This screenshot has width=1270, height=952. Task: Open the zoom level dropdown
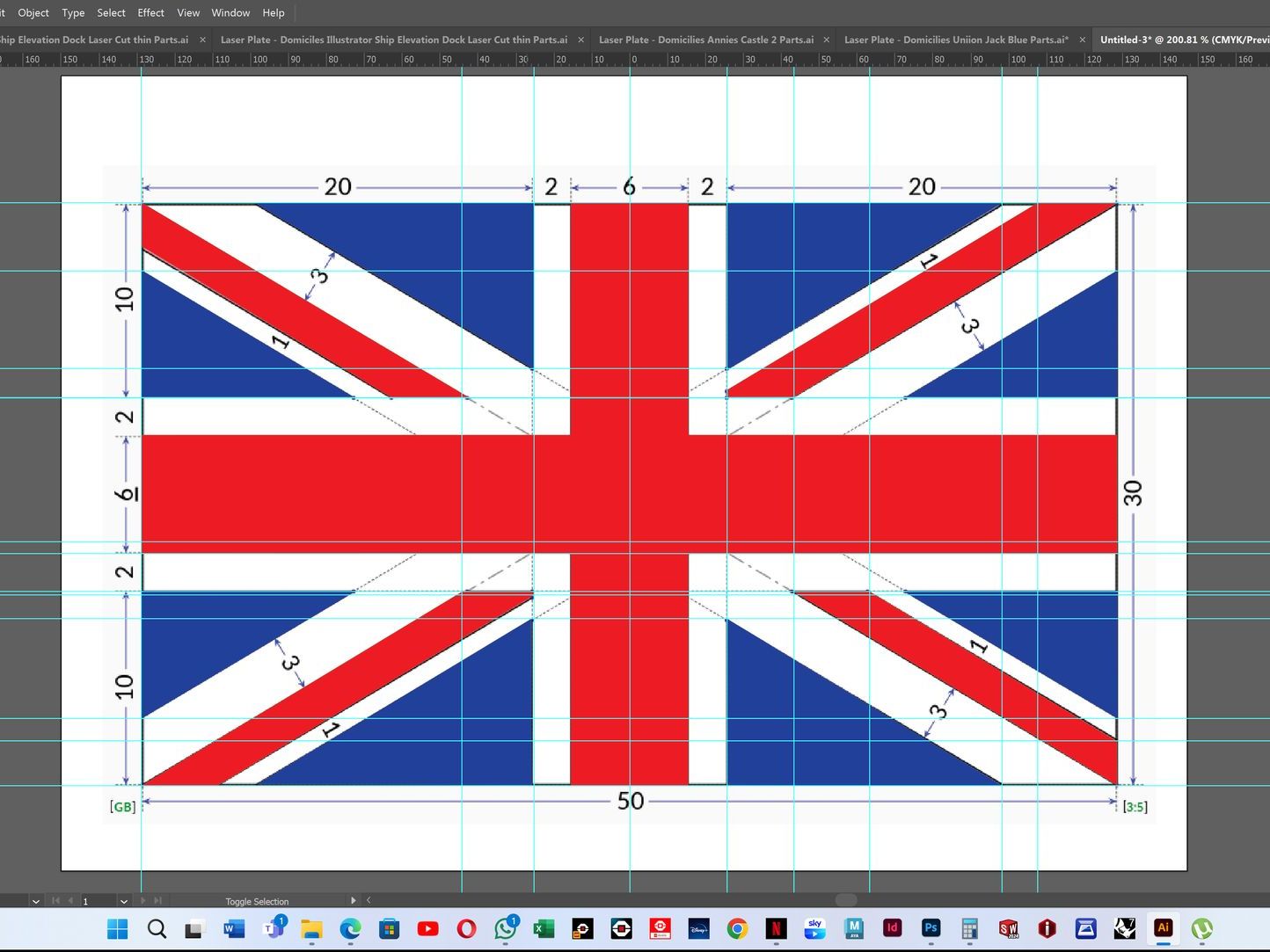(x=35, y=901)
